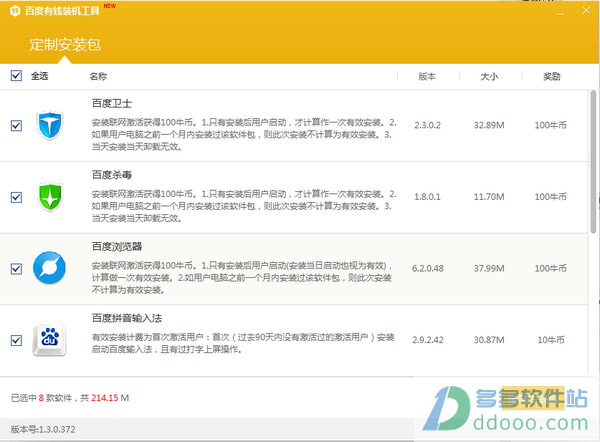Click version 1.8.0.1 of 百度杀毒

coord(427,197)
